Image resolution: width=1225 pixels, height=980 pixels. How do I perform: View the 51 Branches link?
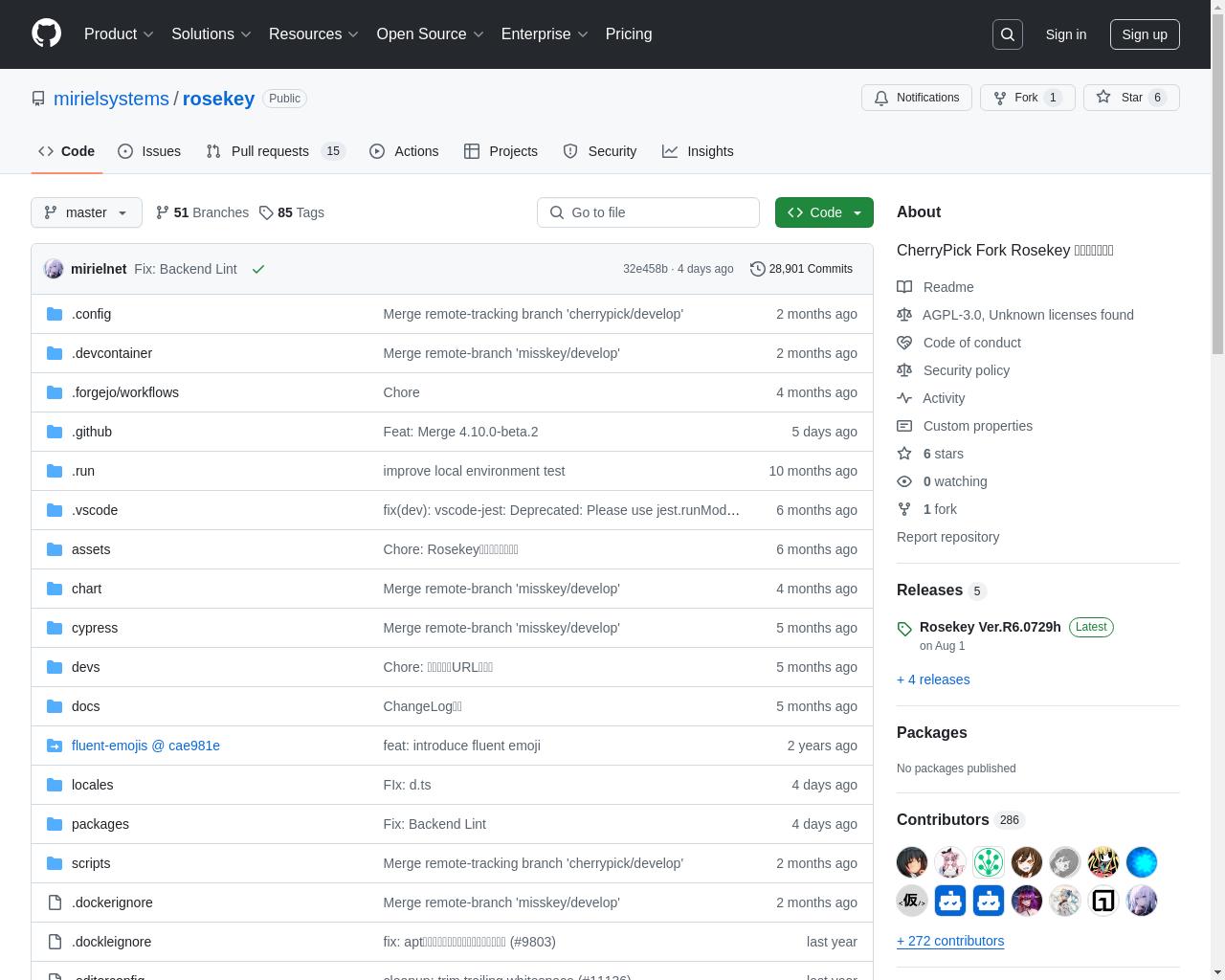[x=202, y=212]
